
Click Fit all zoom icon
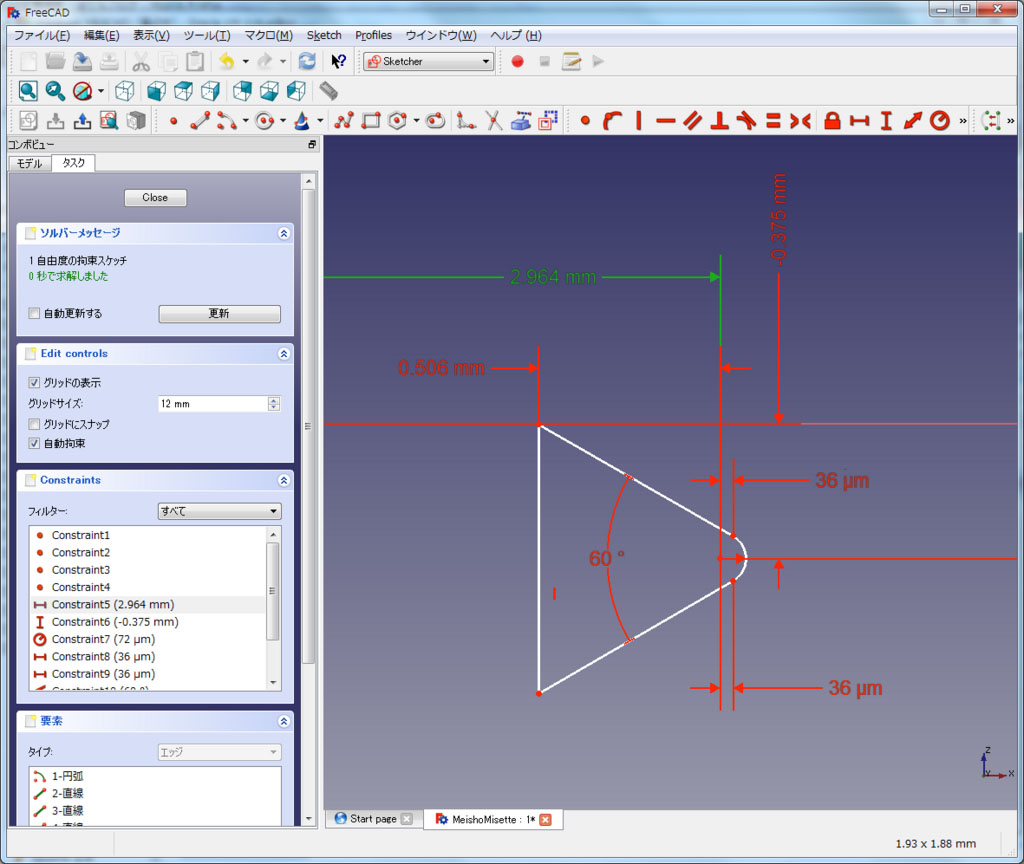pyautogui.click(x=28, y=91)
